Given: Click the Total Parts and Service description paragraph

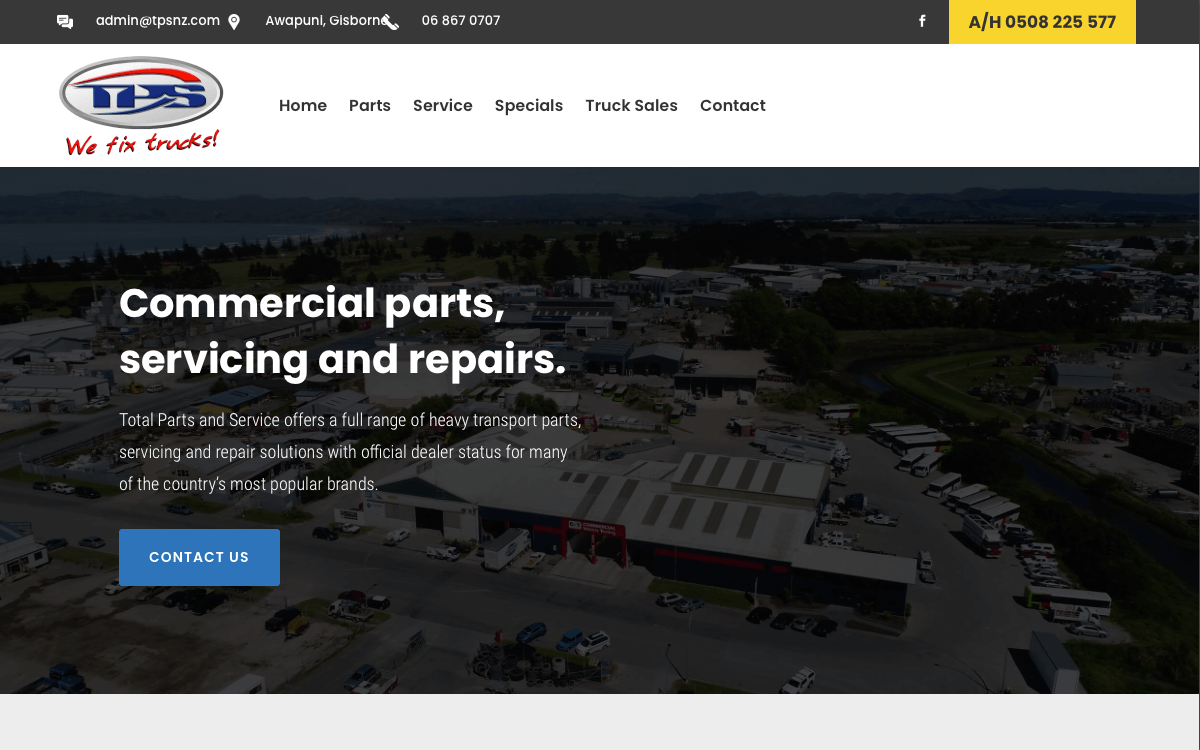Looking at the screenshot, I should pyautogui.click(x=350, y=452).
